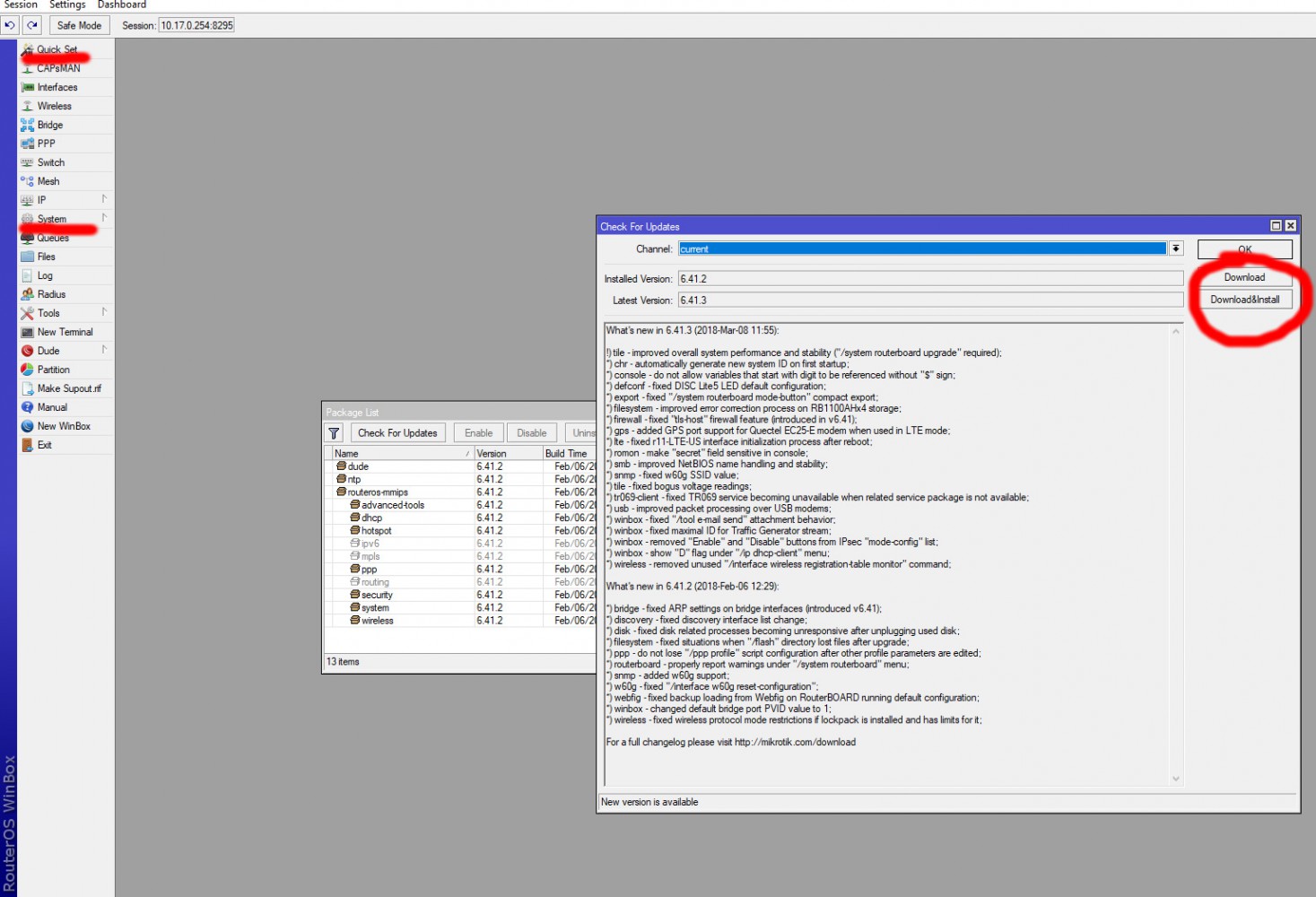
Task: Select the disabled mpls package
Action: pyautogui.click(x=461, y=556)
